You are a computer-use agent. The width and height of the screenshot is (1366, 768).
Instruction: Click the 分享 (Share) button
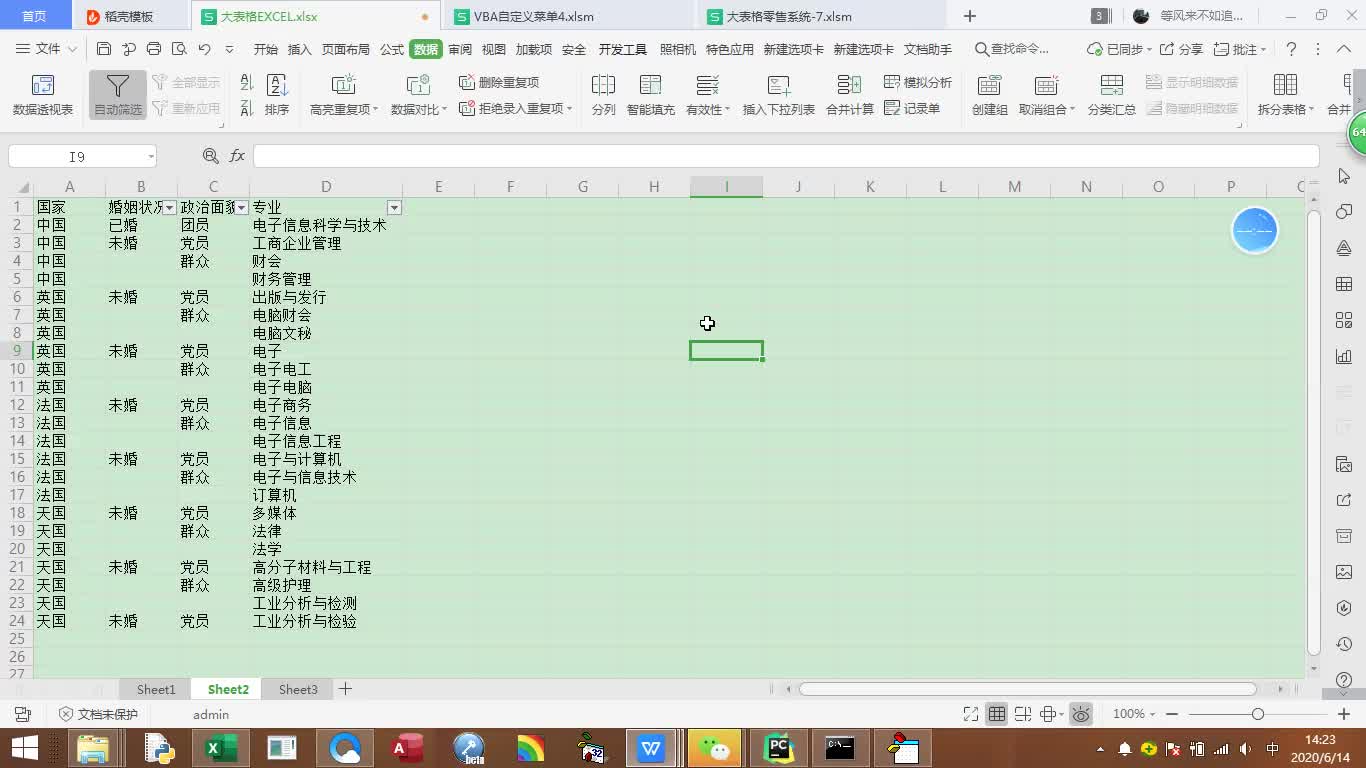pos(1190,47)
